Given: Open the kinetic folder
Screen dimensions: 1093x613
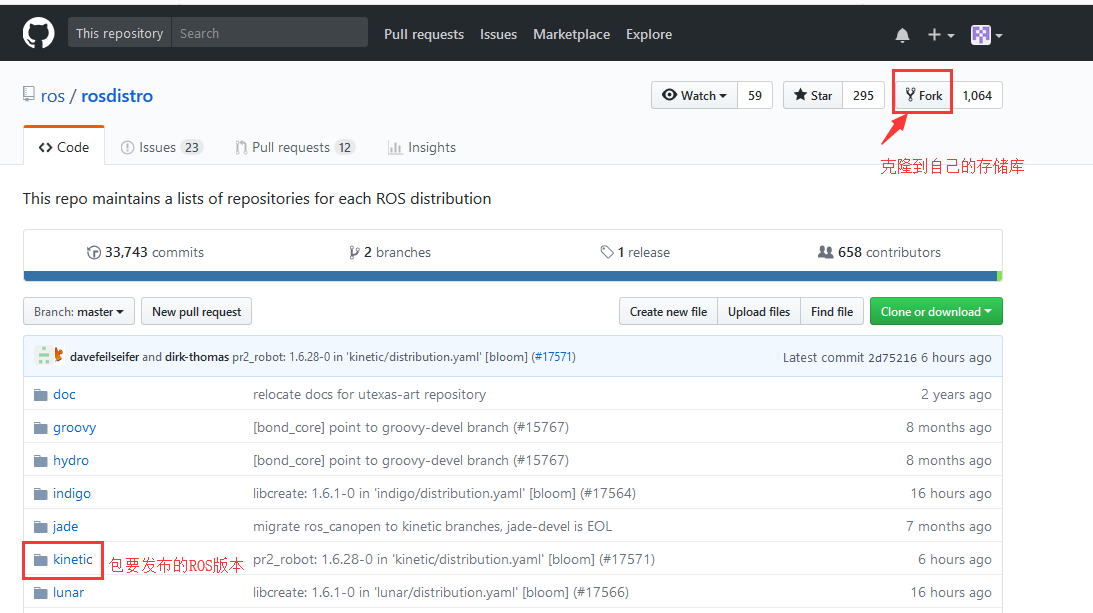Looking at the screenshot, I should point(72,559).
